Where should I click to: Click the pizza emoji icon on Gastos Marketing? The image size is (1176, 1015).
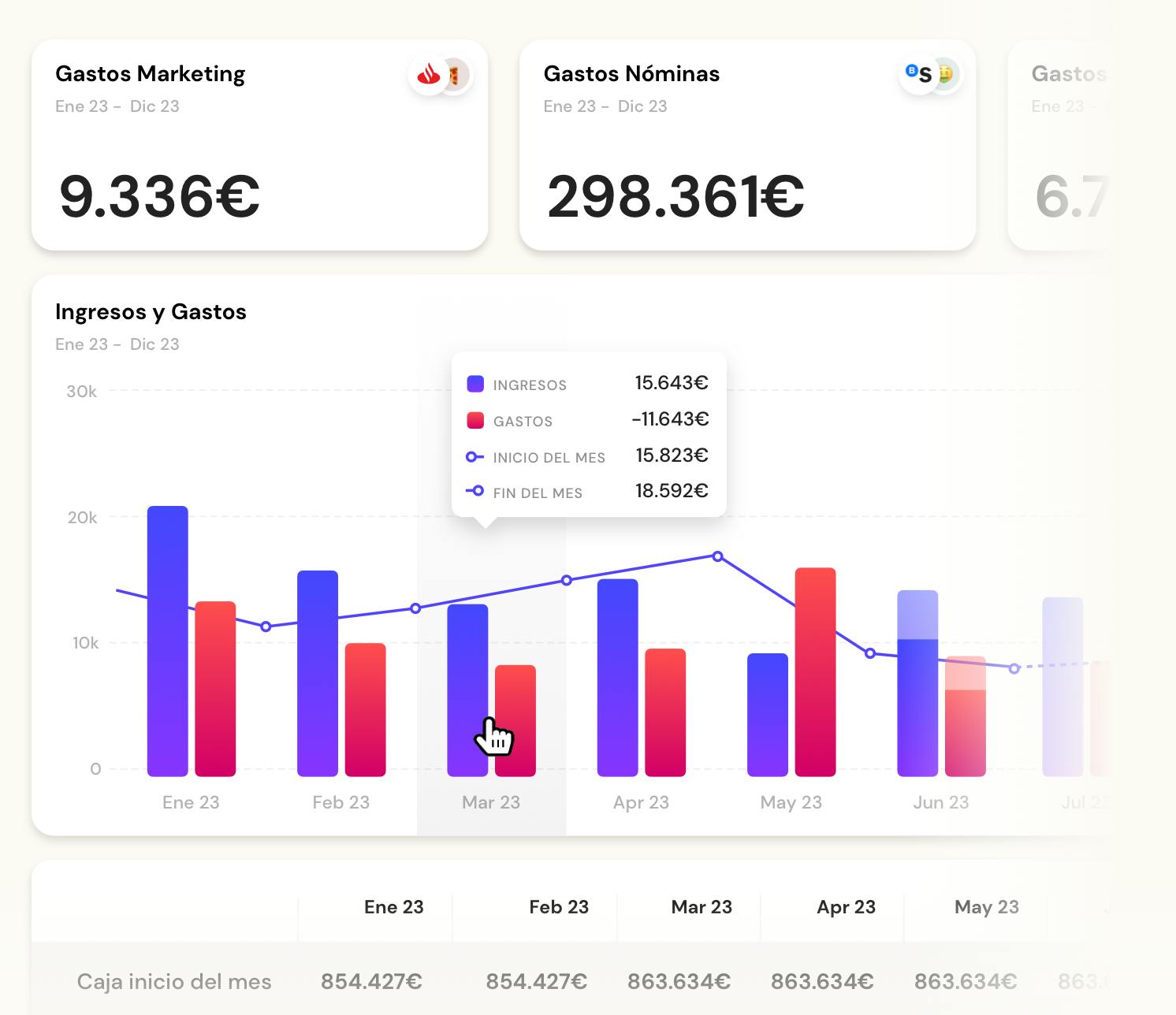click(x=455, y=76)
